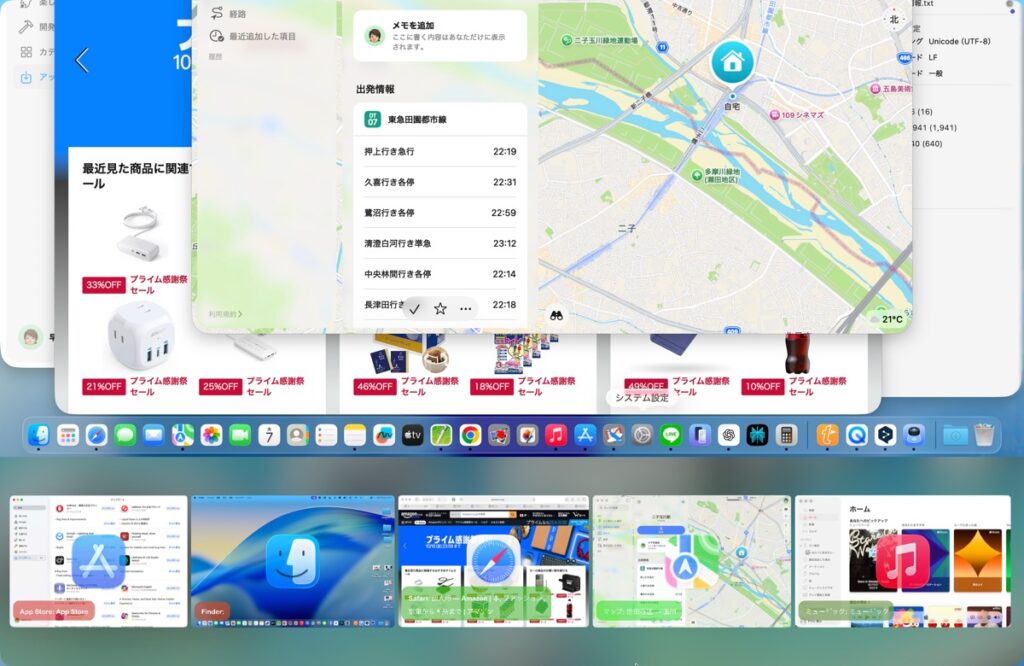Click the north compass button on map
This screenshot has height=666, width=1024.
point(894,19)
